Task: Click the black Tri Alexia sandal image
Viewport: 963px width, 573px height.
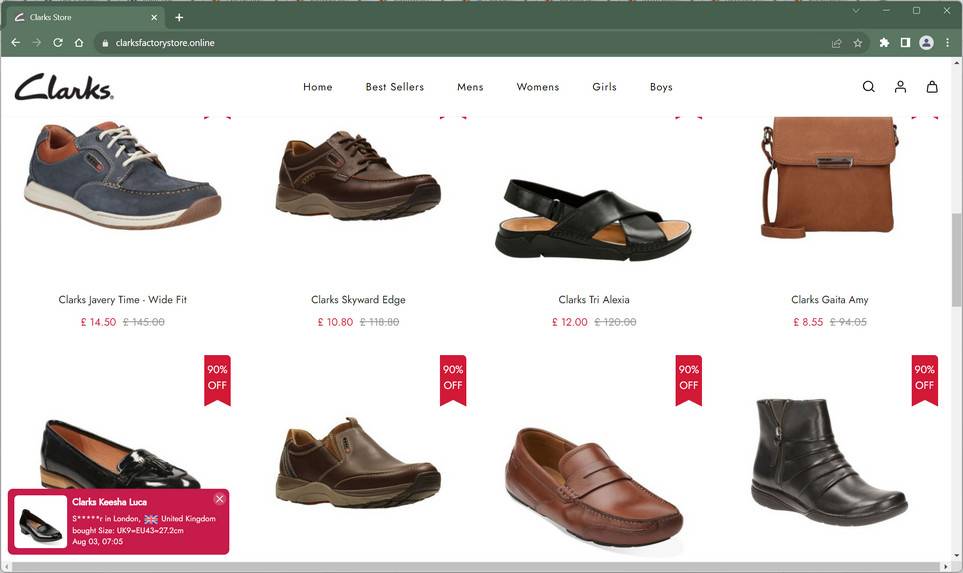Action: coord(593,219)
